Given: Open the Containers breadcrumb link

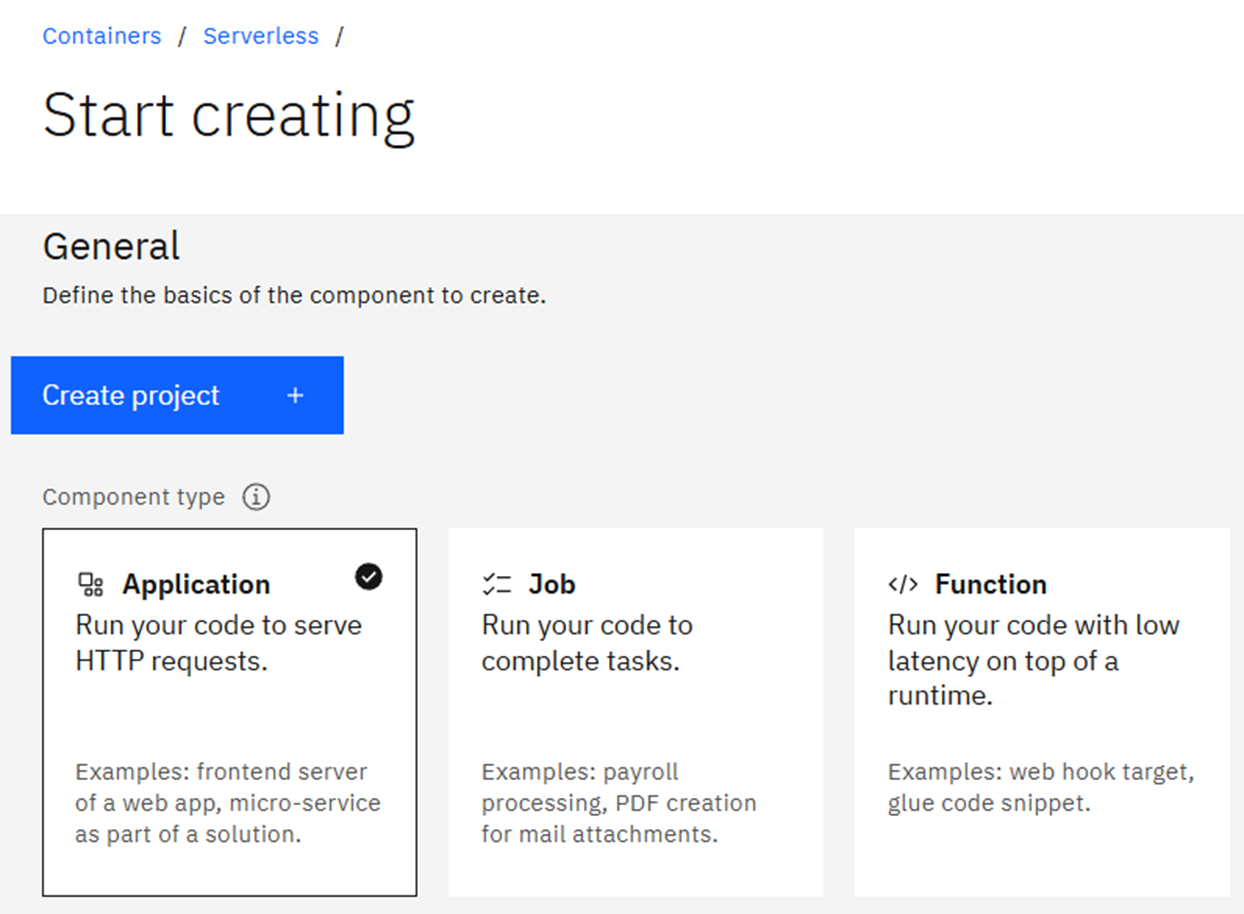Looking at the screenshot, I should 101,36.
